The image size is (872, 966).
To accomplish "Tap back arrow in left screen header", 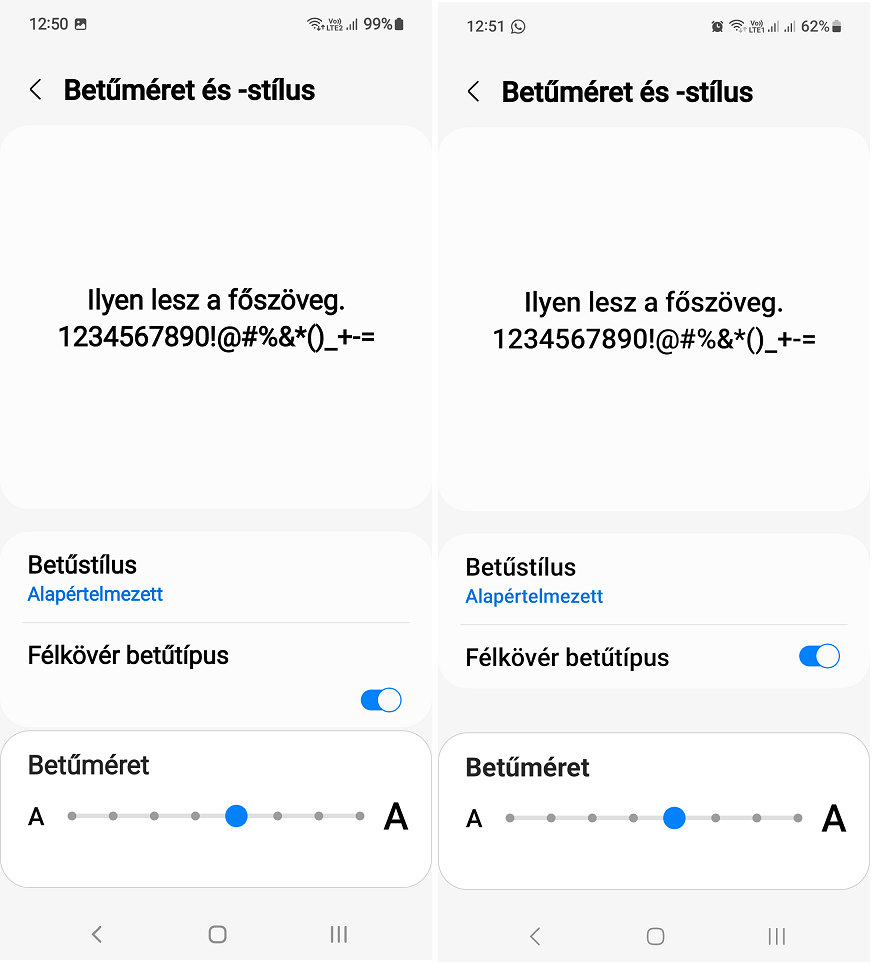I will [36, 90].
